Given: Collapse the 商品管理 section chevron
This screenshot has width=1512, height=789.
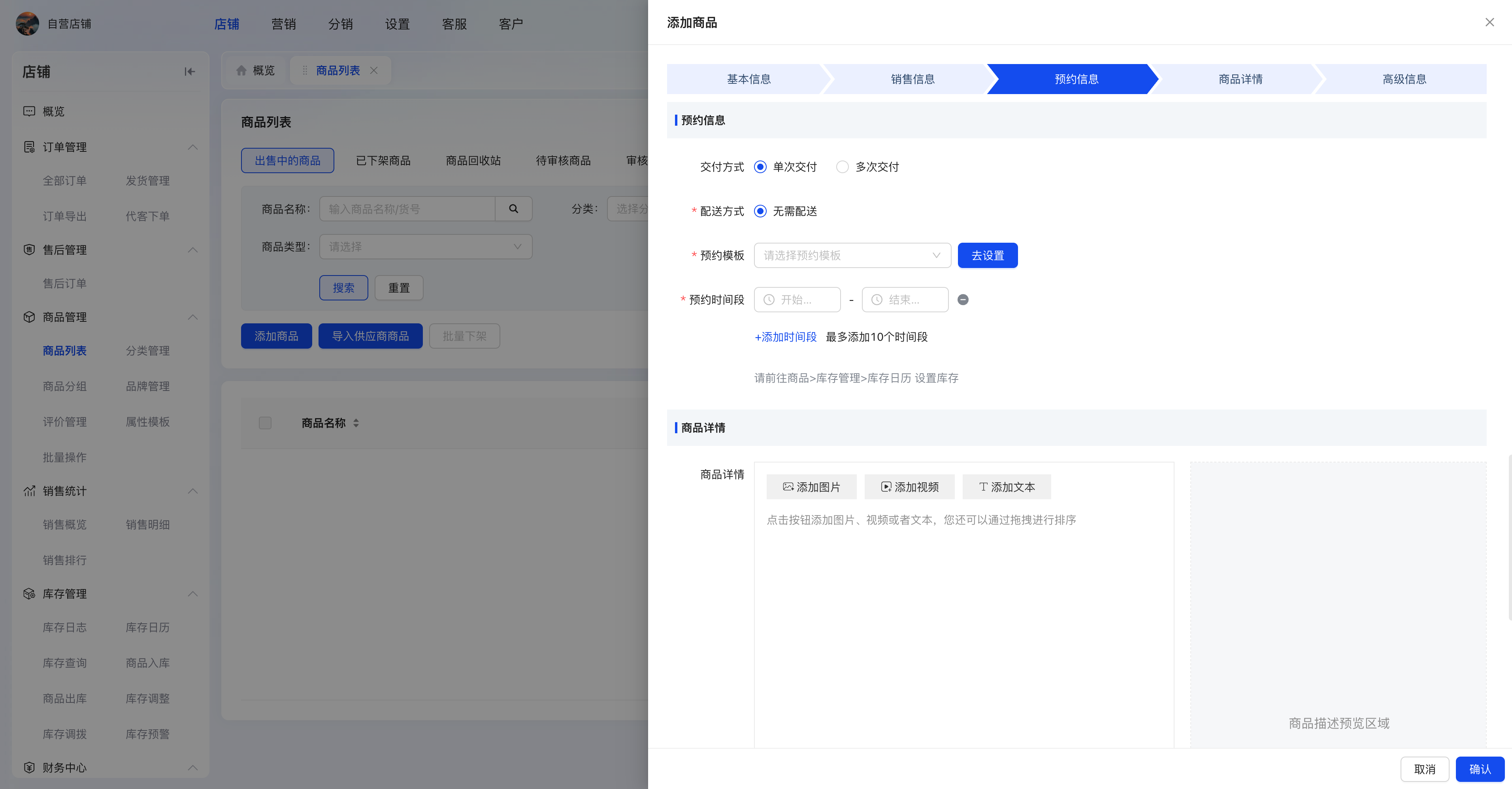Looking at the screenshot, I should pyautogui.click(x=192, y=317).
